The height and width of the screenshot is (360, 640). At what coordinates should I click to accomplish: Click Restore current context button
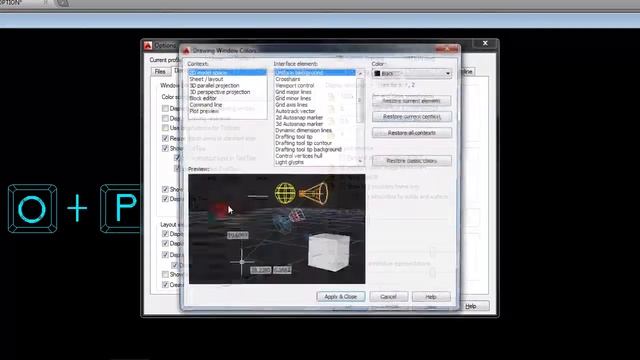tap(411, 117)
